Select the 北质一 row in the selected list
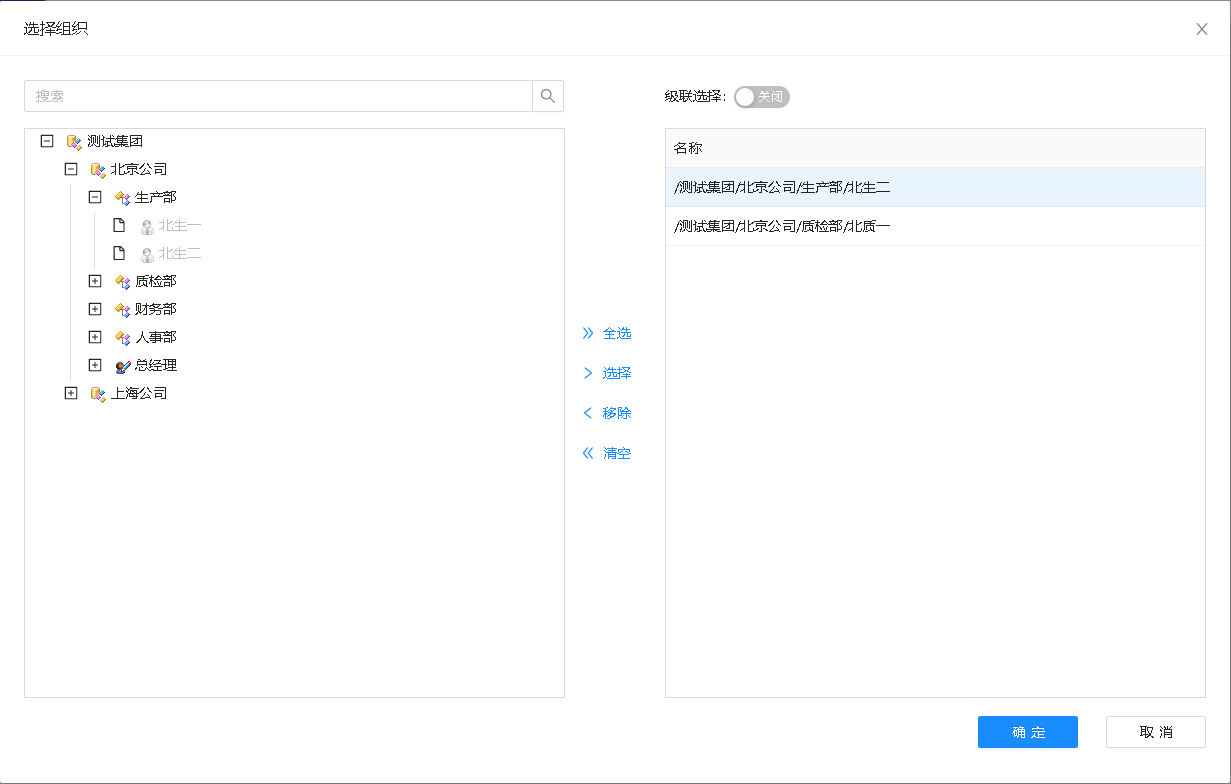Image resolution: width=1231 pixels, height=784 pixels. [x=934, y=226]
